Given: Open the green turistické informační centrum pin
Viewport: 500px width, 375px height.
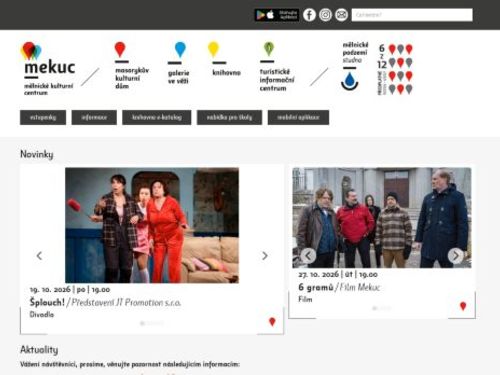Looking at the screenshot, I should [269, 49].
